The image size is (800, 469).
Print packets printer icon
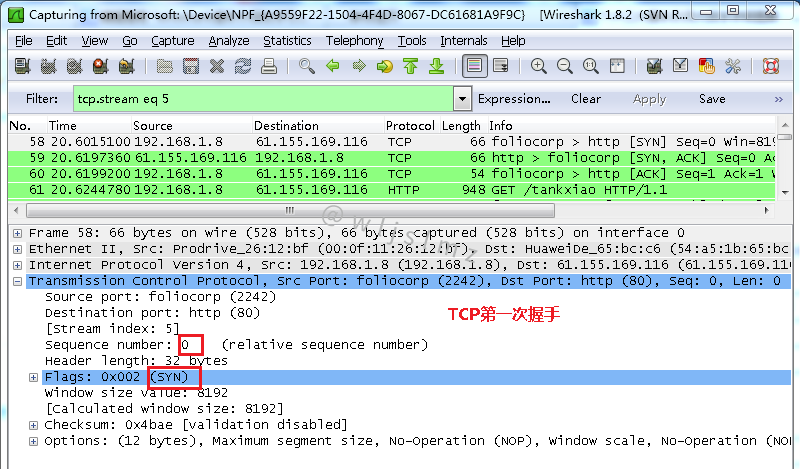pos(269,66)
